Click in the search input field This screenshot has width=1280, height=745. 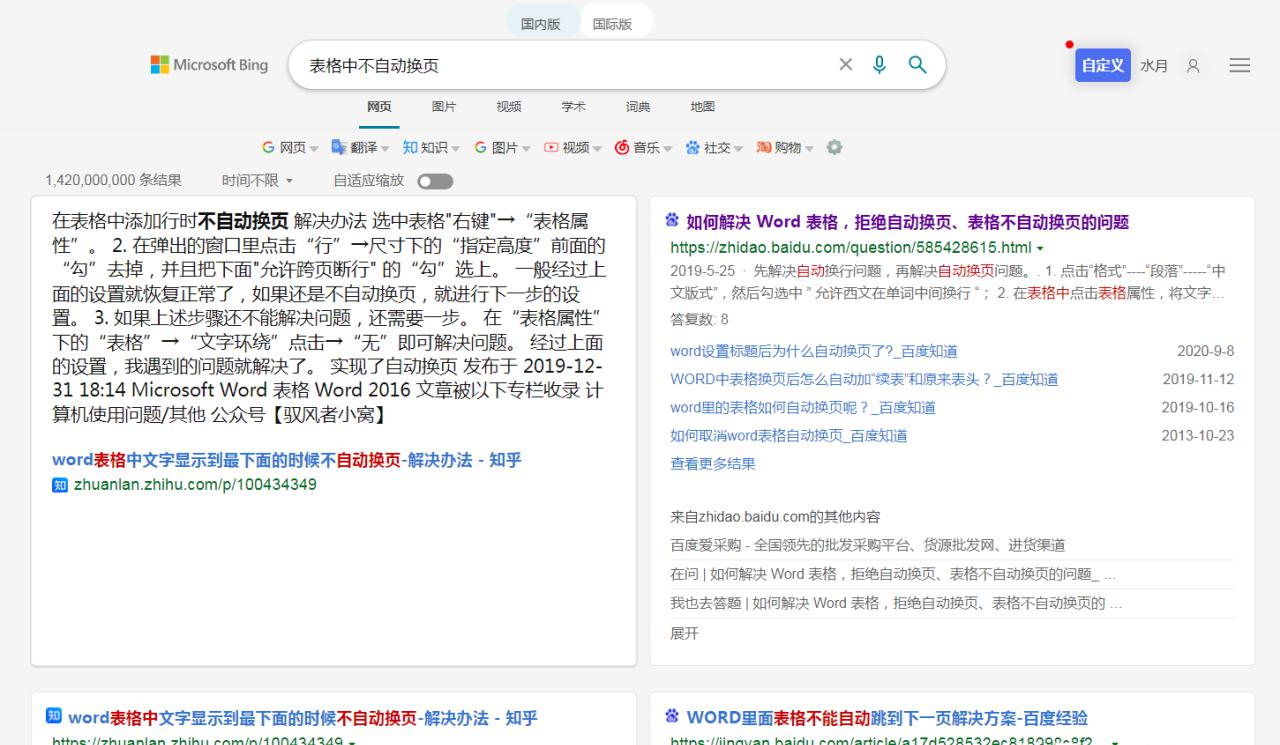click(x=565, y=66)
